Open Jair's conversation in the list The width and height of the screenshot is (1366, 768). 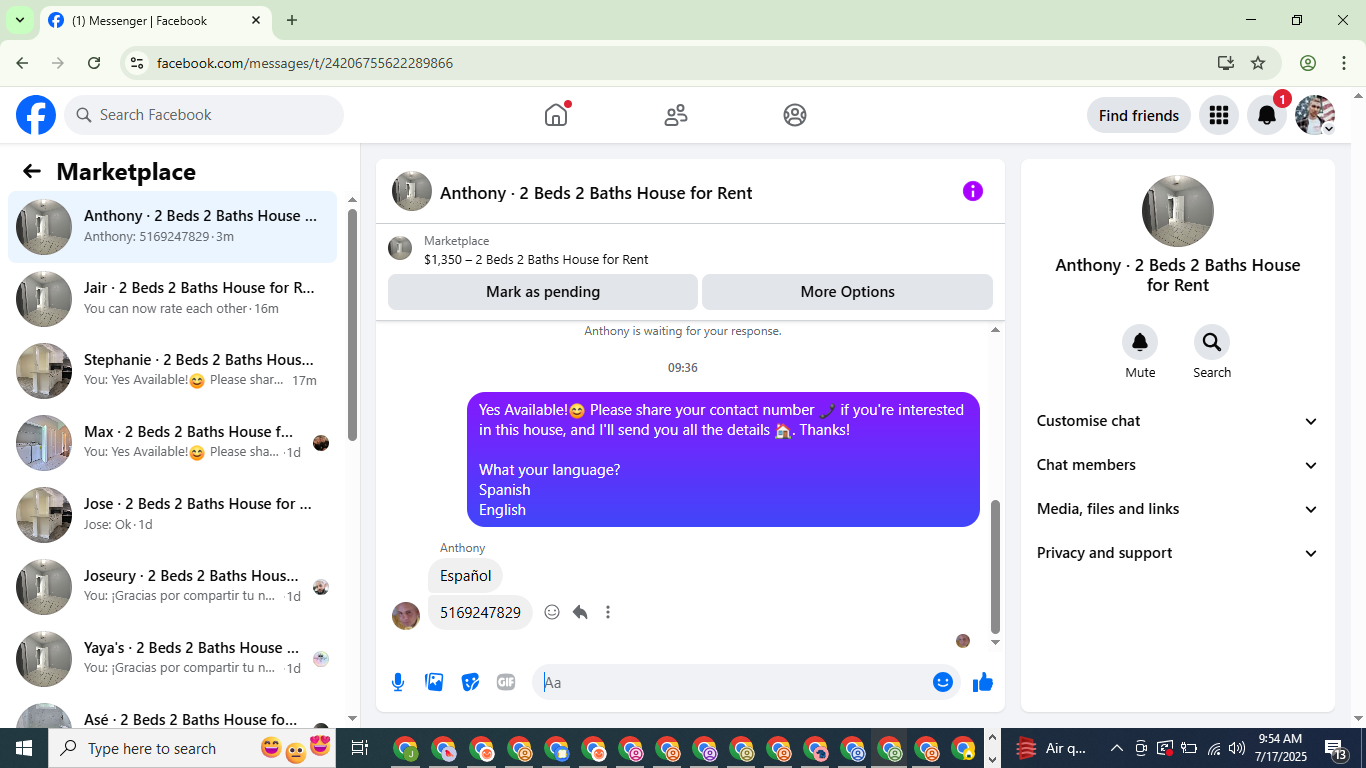172,299
